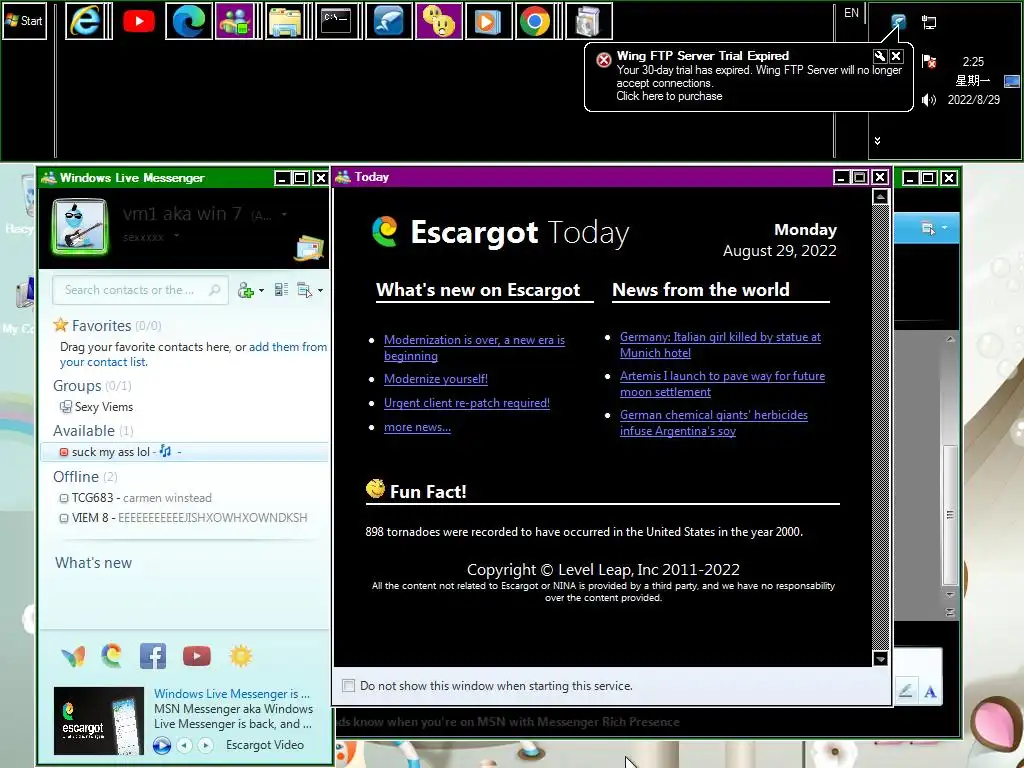This screenshot has height=768, width=1024.
Task: Open Modernization is over article link
Action: point(474,348)
